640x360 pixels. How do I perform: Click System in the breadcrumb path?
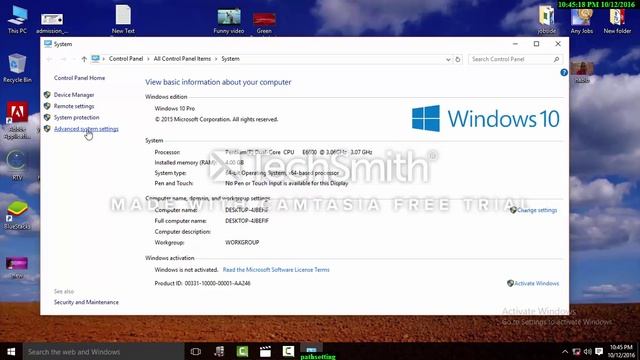point(230,59)
